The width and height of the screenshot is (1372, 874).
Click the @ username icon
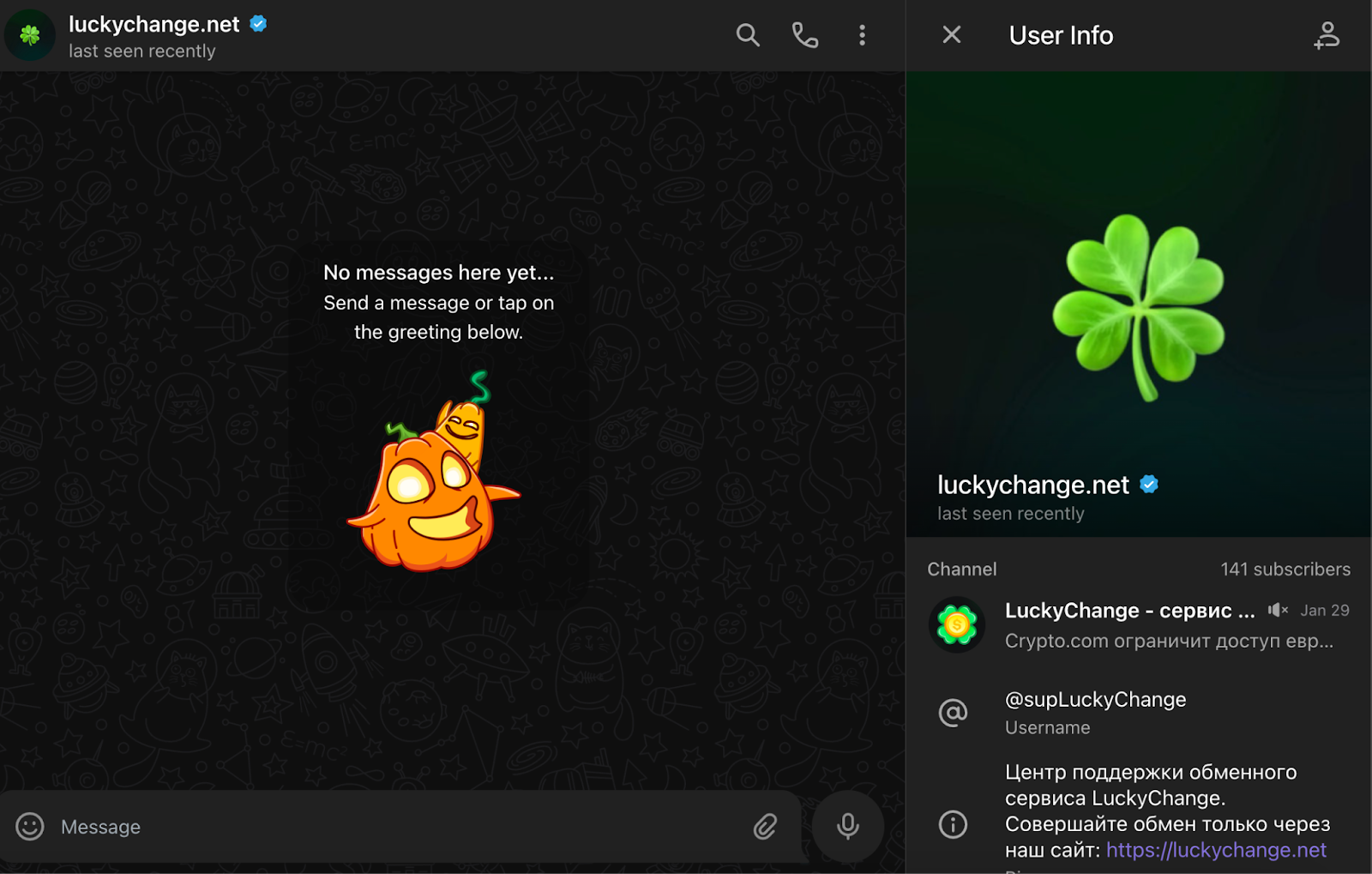click(953, 713)
